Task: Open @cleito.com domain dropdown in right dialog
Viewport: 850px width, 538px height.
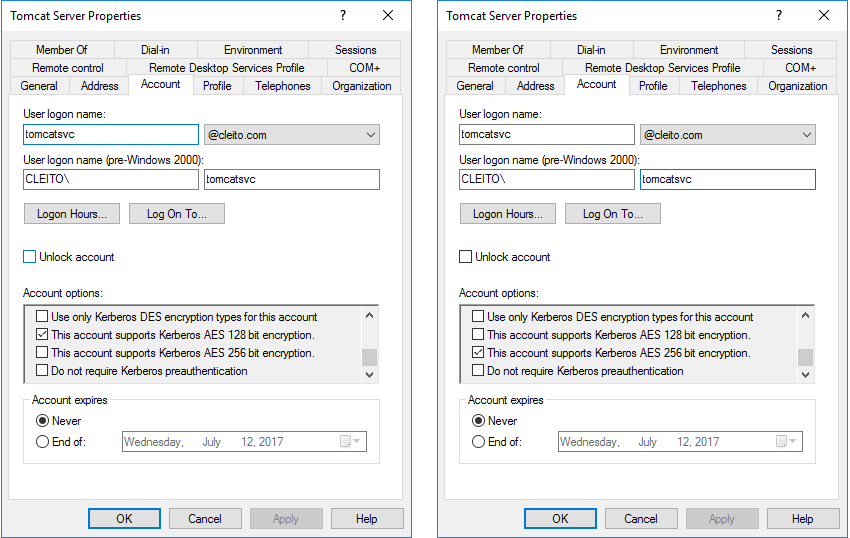Action: 727,134
